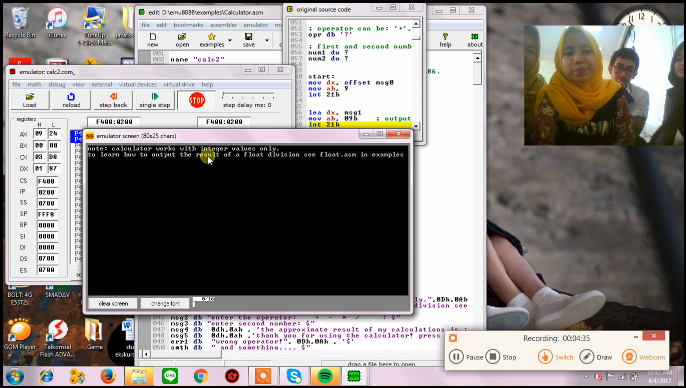Open the virtual drive menu

(x=179, y=84)
